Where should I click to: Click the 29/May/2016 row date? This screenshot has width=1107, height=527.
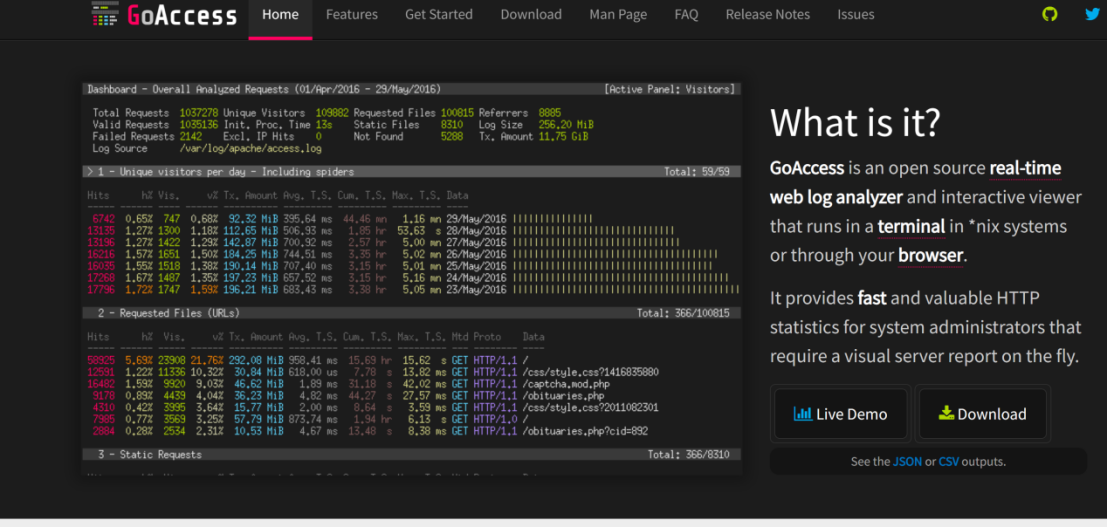[x=477, y=219]
